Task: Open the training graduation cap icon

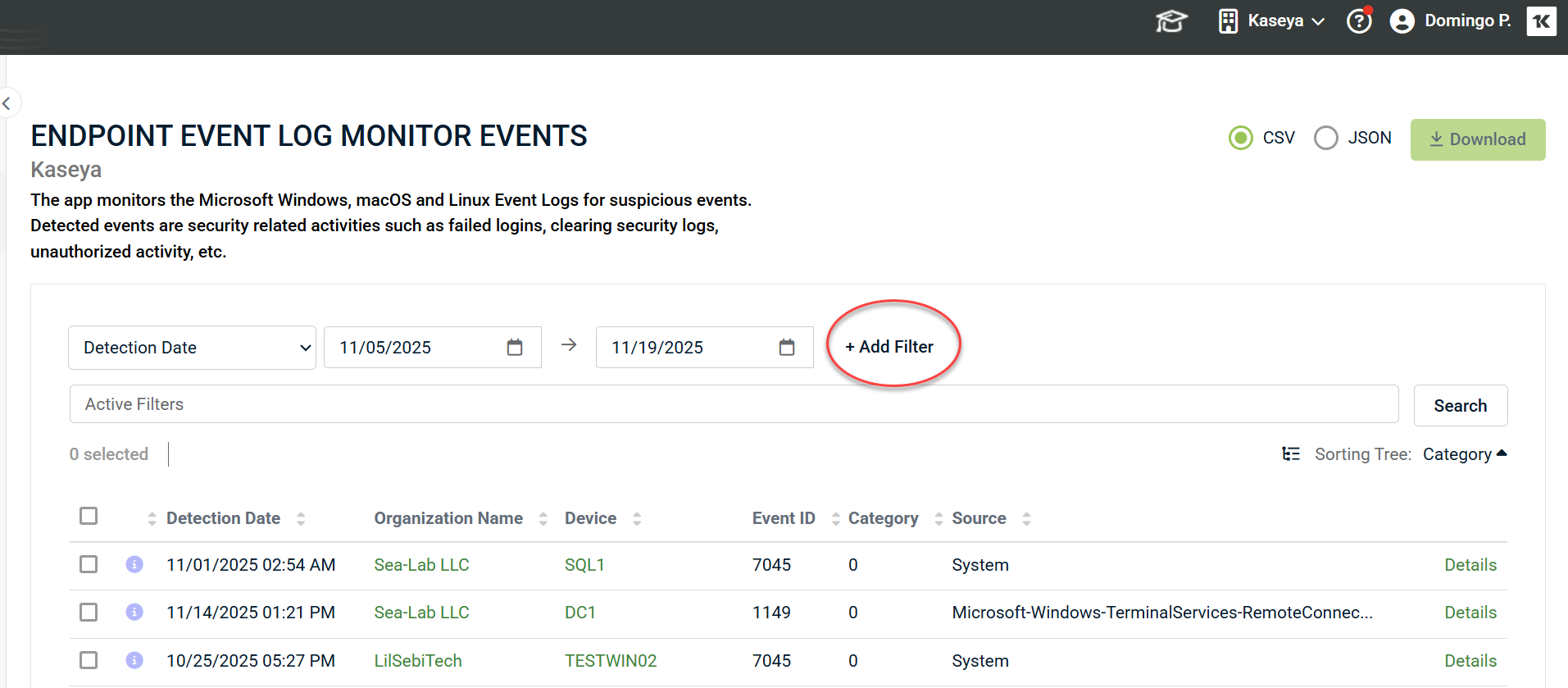Action: [x=1171, y=21]
